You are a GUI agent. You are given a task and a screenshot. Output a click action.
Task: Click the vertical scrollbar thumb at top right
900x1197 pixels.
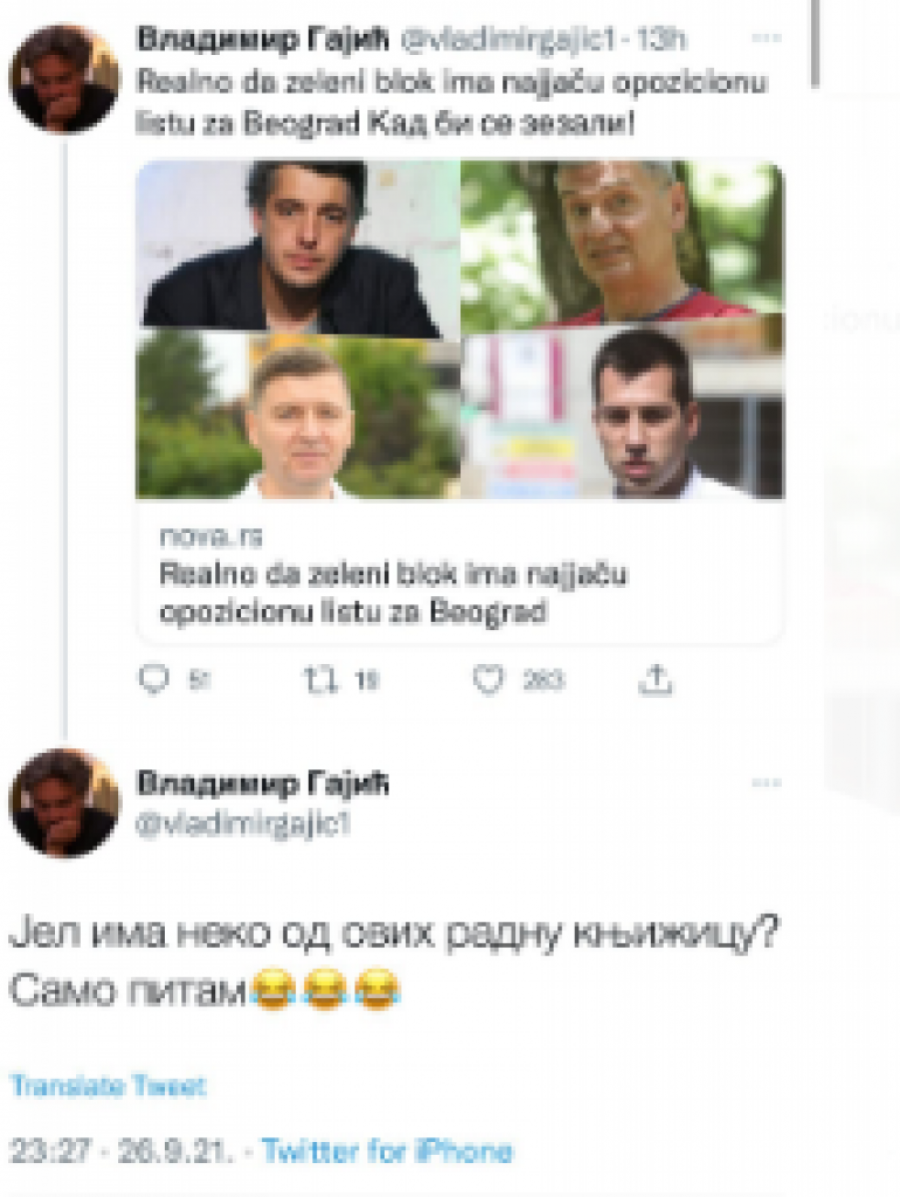tap(815, 43)
